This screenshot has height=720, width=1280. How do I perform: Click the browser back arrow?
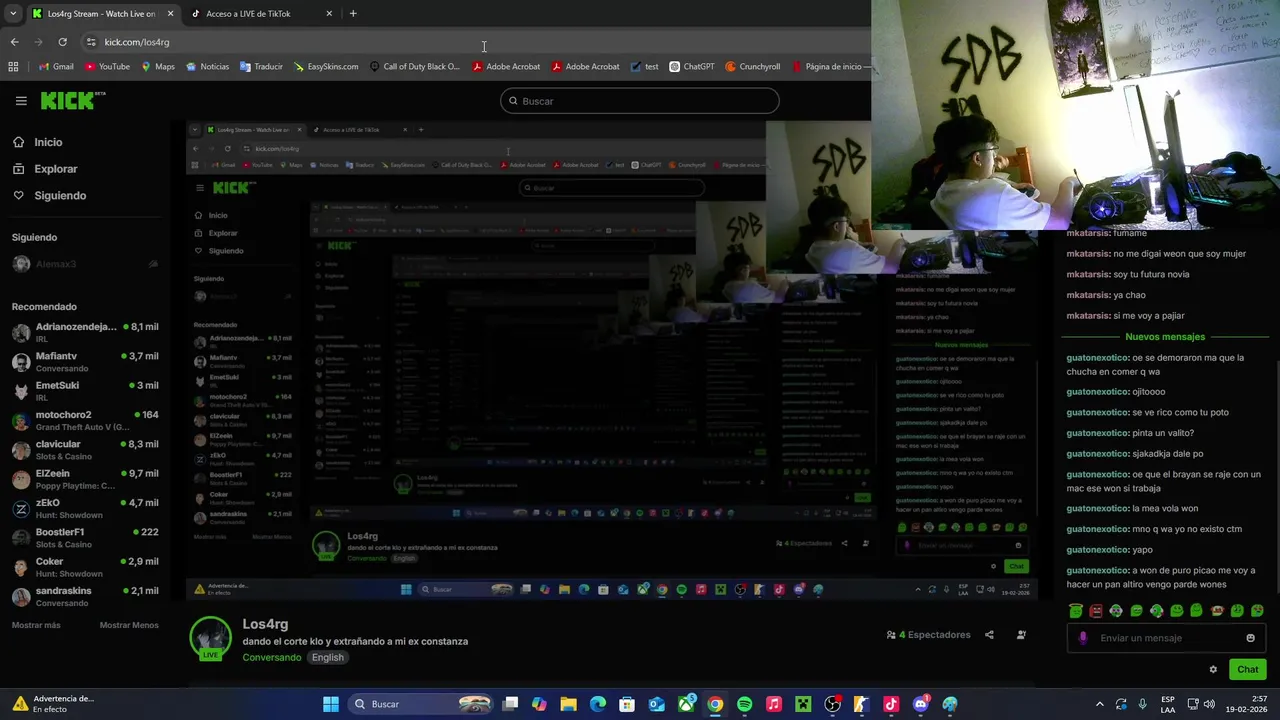point(14,42)
